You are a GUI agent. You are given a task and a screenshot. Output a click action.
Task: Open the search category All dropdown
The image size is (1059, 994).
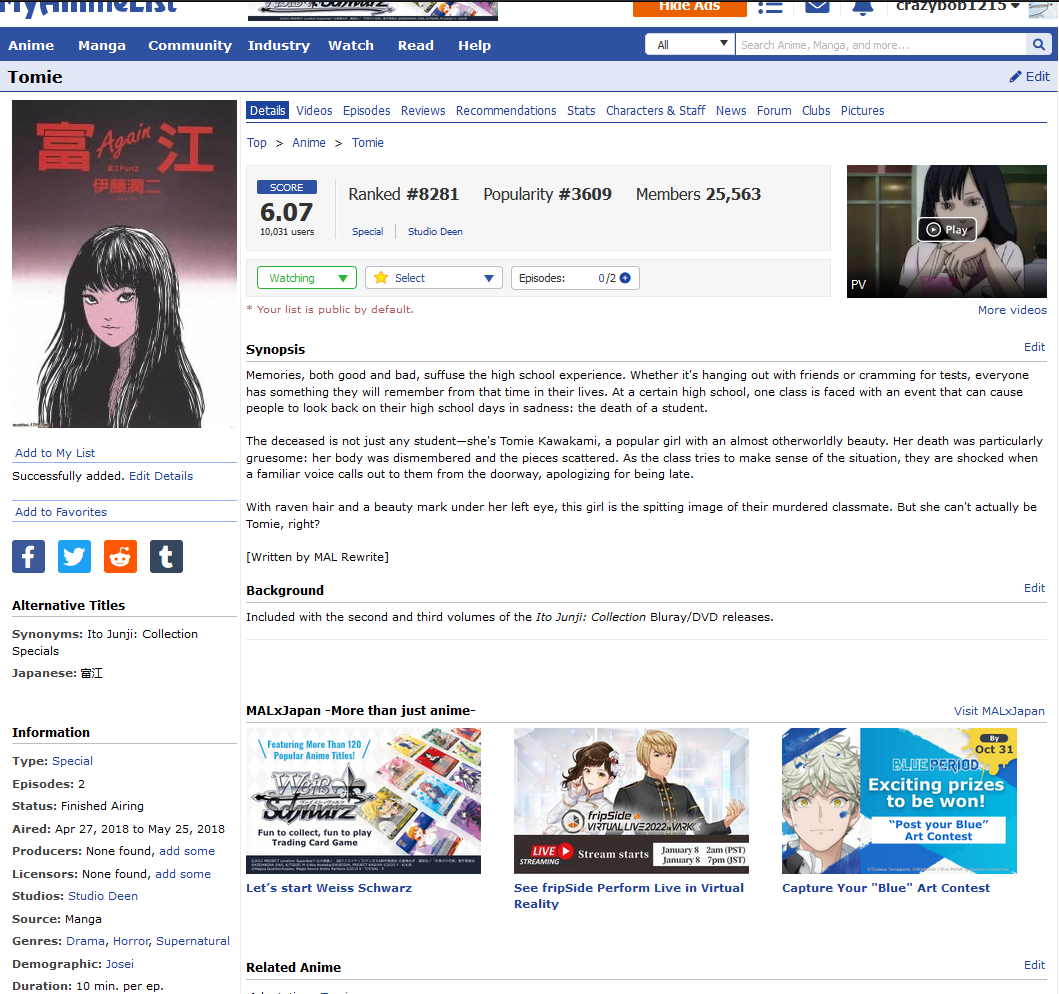point(690,45)
